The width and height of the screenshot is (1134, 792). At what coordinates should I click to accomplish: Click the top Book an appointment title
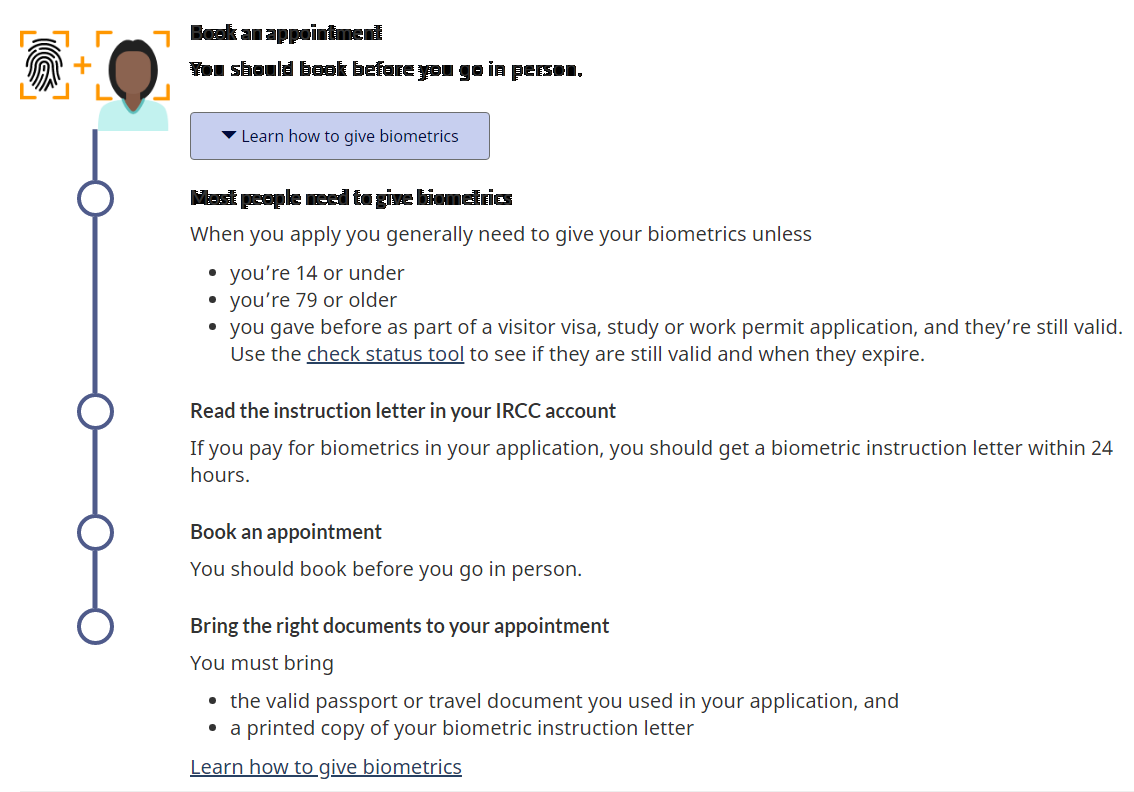[286, 33]
